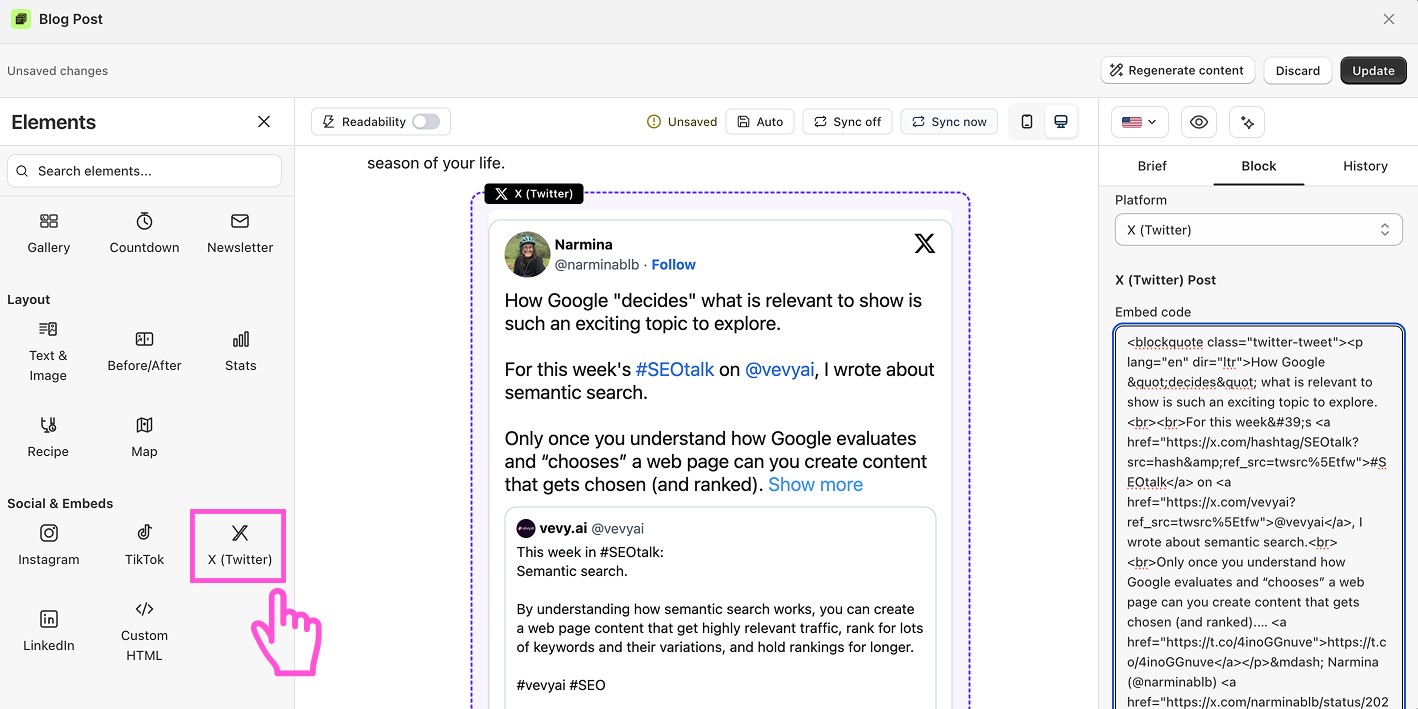The width and height of the screenshot is (1418, 709).
Task: Click inside the Embed code textarea
Action: pyautogui.click(x=1258, y=516)
